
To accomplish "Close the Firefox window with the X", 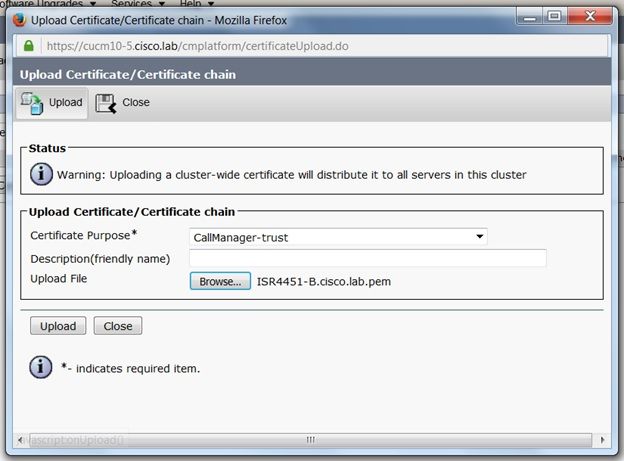I will [x=590, y=16].
